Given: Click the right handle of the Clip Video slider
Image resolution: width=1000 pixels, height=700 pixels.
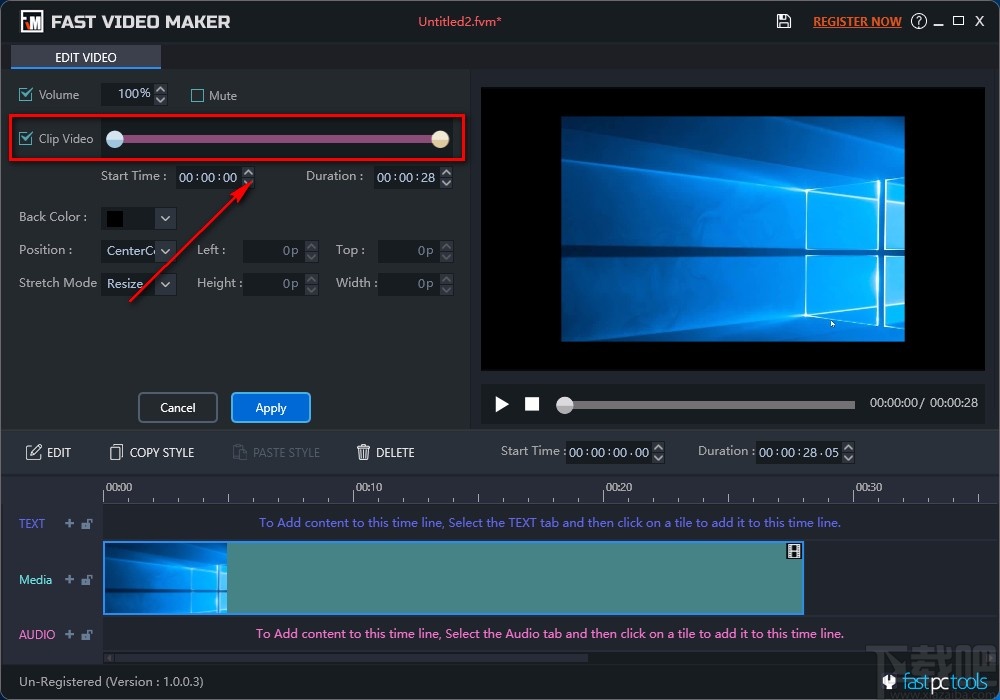Looking at the screenshot, I should [x=440, y=139].
